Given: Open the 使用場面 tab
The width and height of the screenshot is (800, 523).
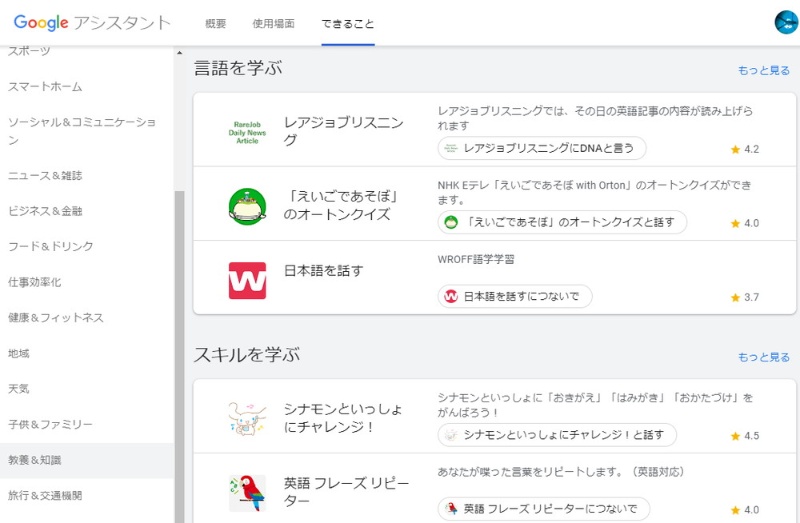Looking at the screenshot, I should (273, 23).
